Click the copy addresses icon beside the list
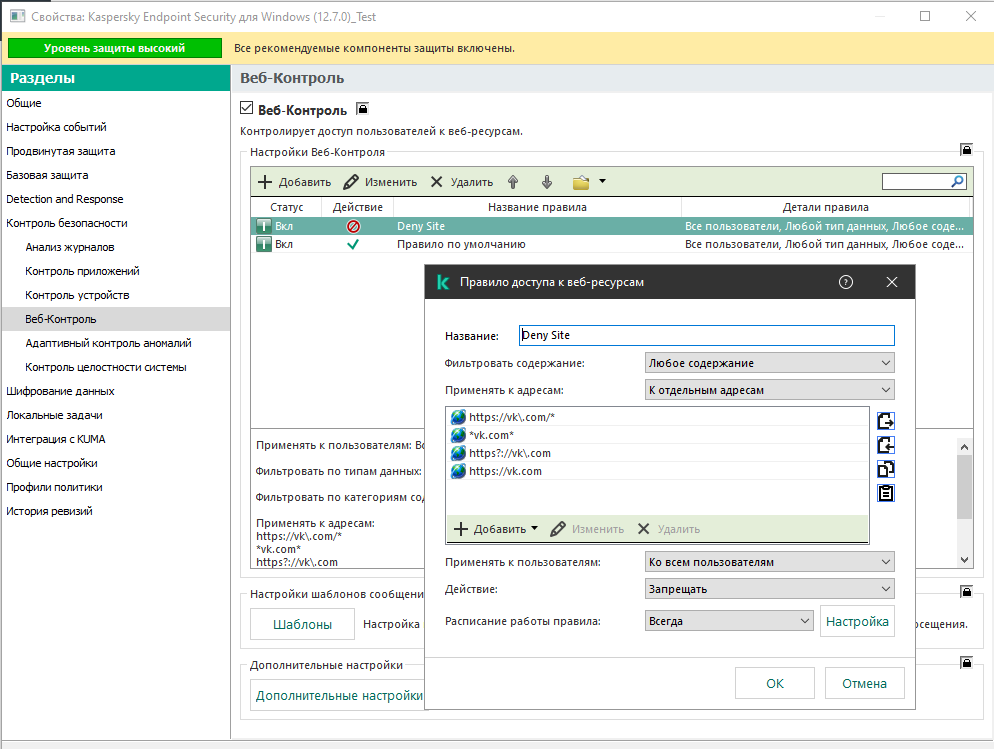 click(885, 469)
